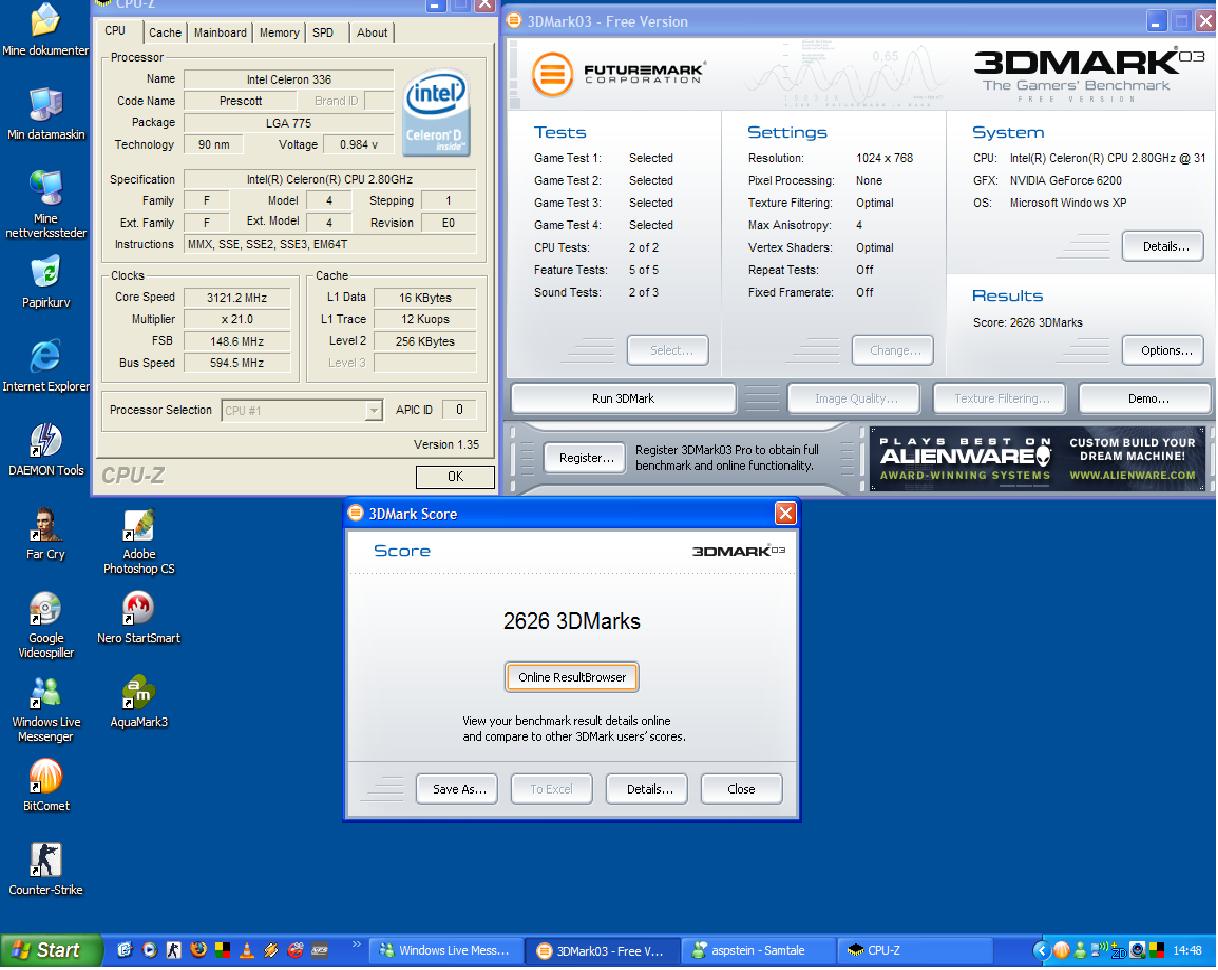Click the FSB value 148.6 MHz
This screenshot has width=1218, height=970.
click(x=238, y=341)
